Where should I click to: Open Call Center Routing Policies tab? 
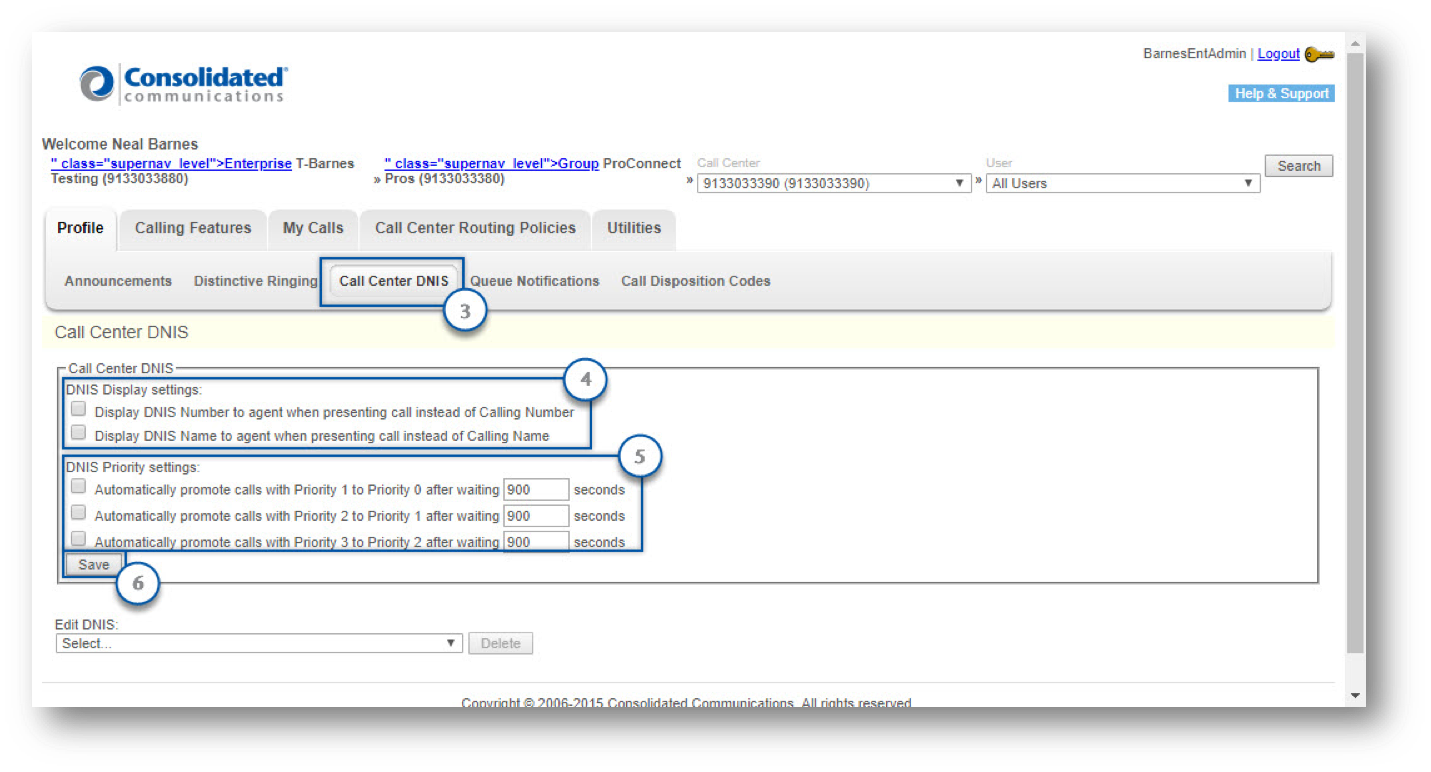[475, 228]
